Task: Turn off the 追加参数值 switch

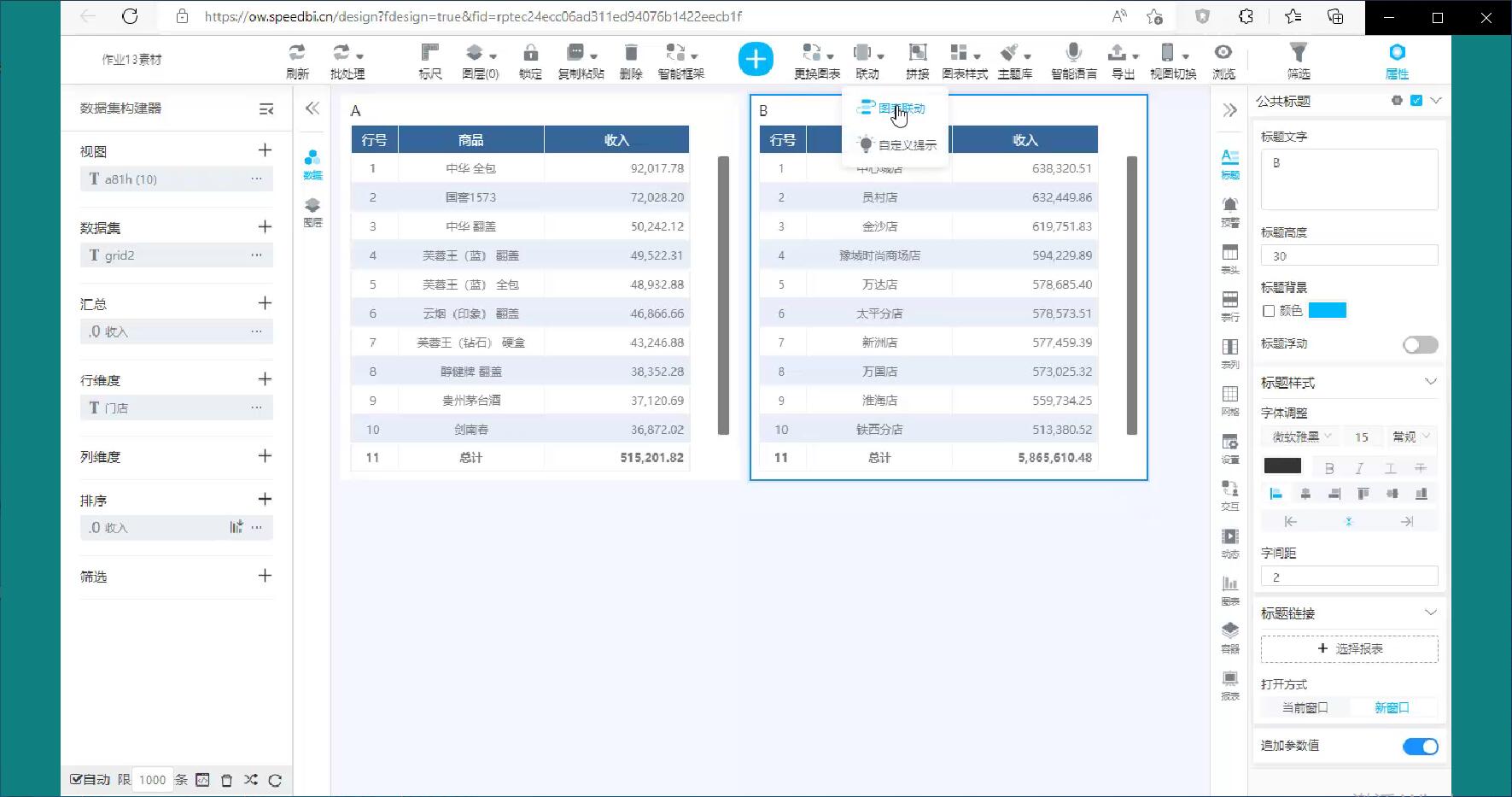Action: point(1420,747)
